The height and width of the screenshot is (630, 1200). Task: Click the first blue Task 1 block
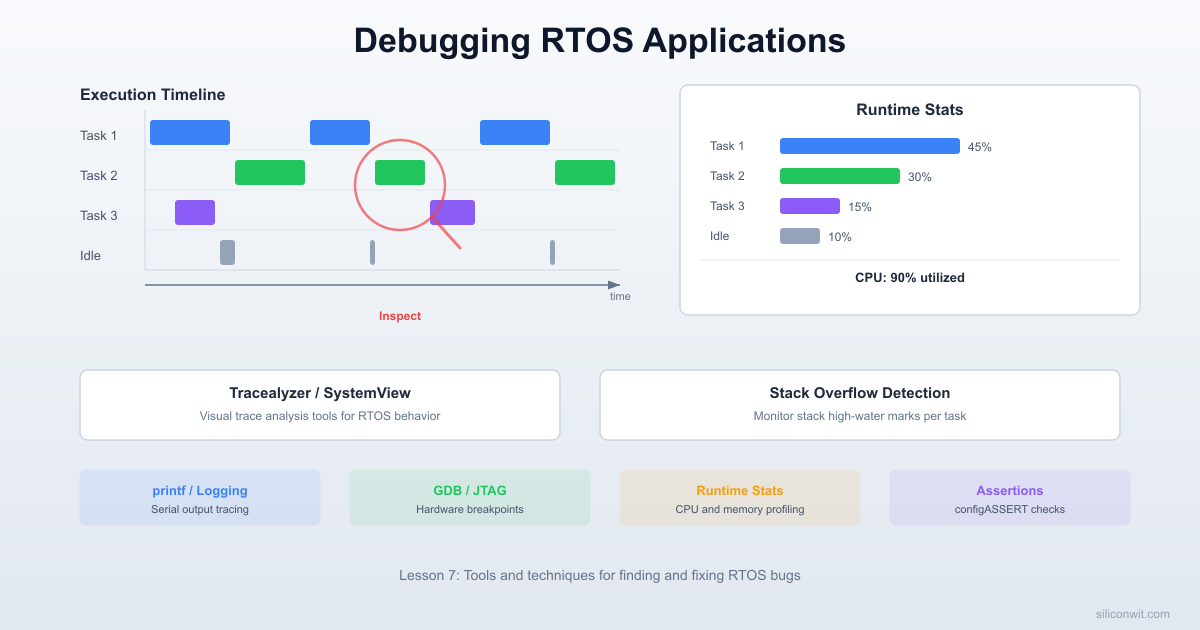189,131
